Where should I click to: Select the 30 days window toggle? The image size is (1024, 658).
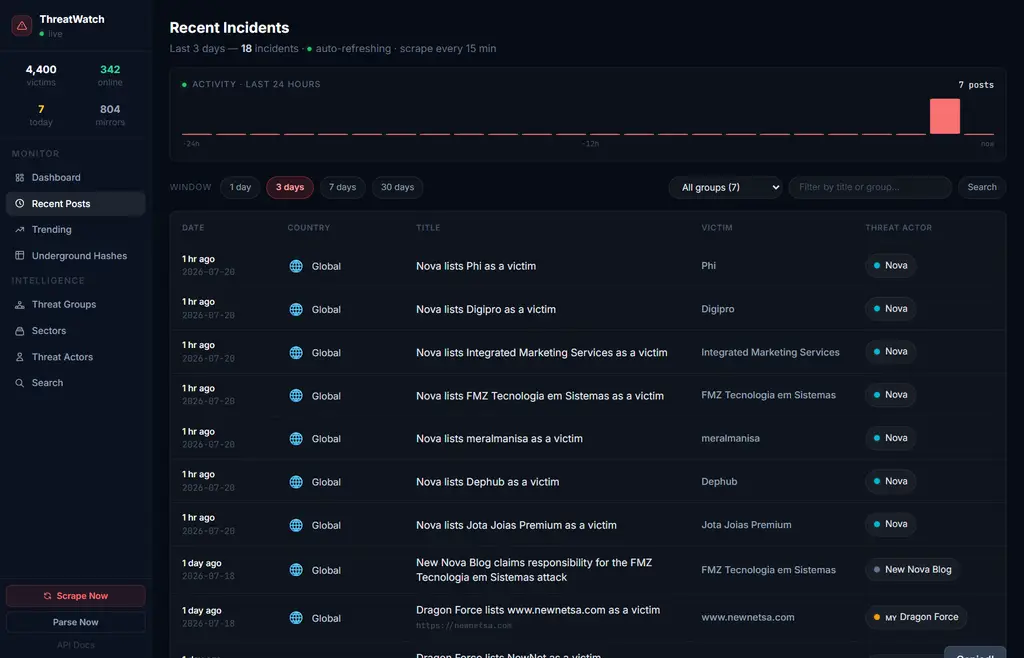[x=397, y=187]
